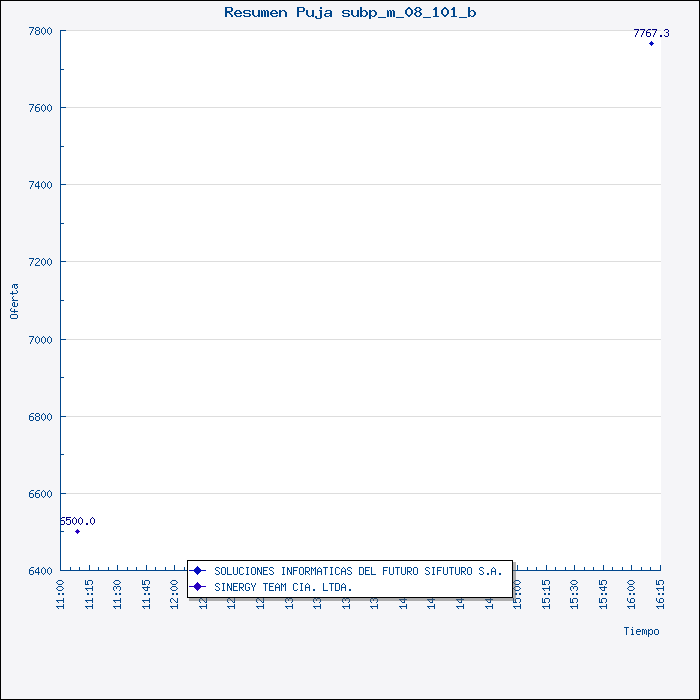The image size is (700, 700).
Task: Click the data point diamond at 7767.3
Action: 651,44
